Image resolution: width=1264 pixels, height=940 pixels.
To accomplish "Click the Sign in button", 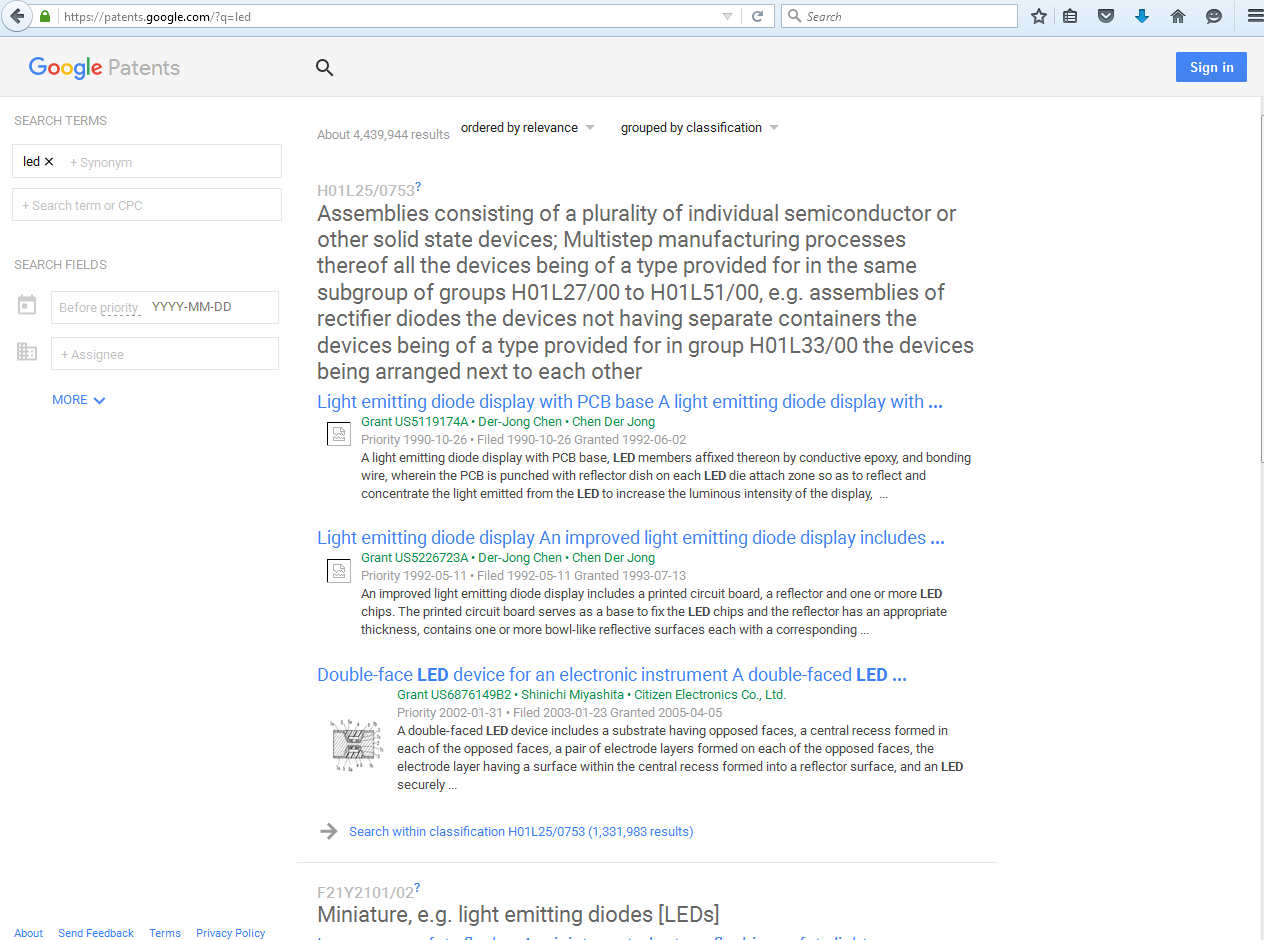I will [x=1211, y=67].
